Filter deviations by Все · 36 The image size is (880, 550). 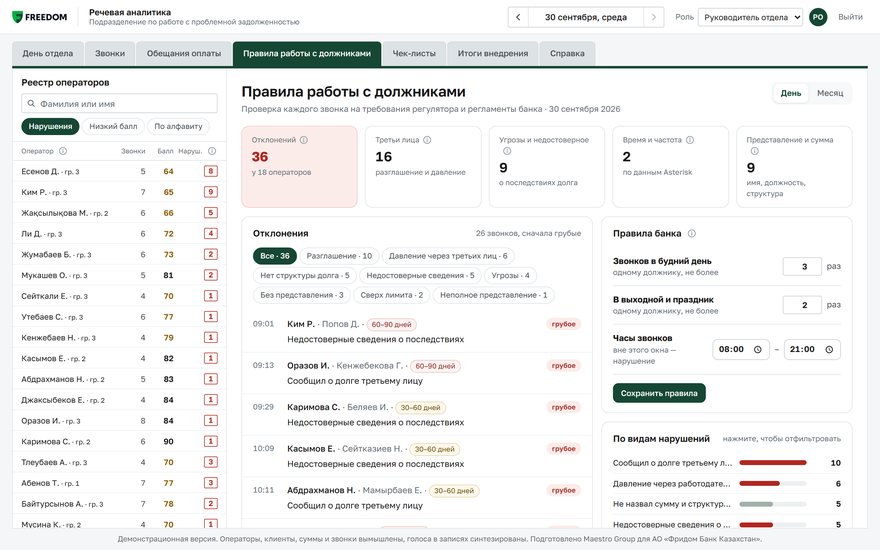(274, 256)
